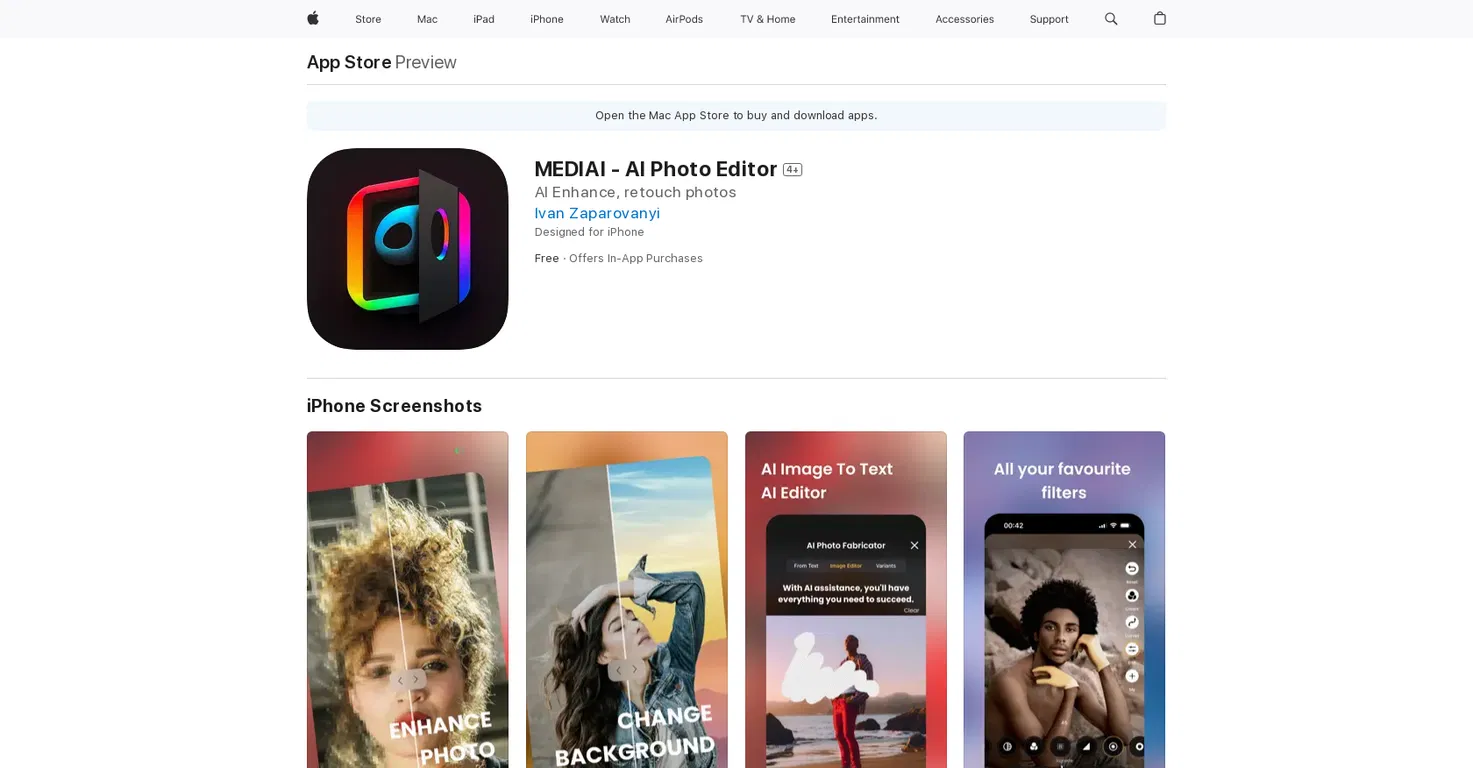
Task: Open the Entertainment menu
Action: click(865, 19)
